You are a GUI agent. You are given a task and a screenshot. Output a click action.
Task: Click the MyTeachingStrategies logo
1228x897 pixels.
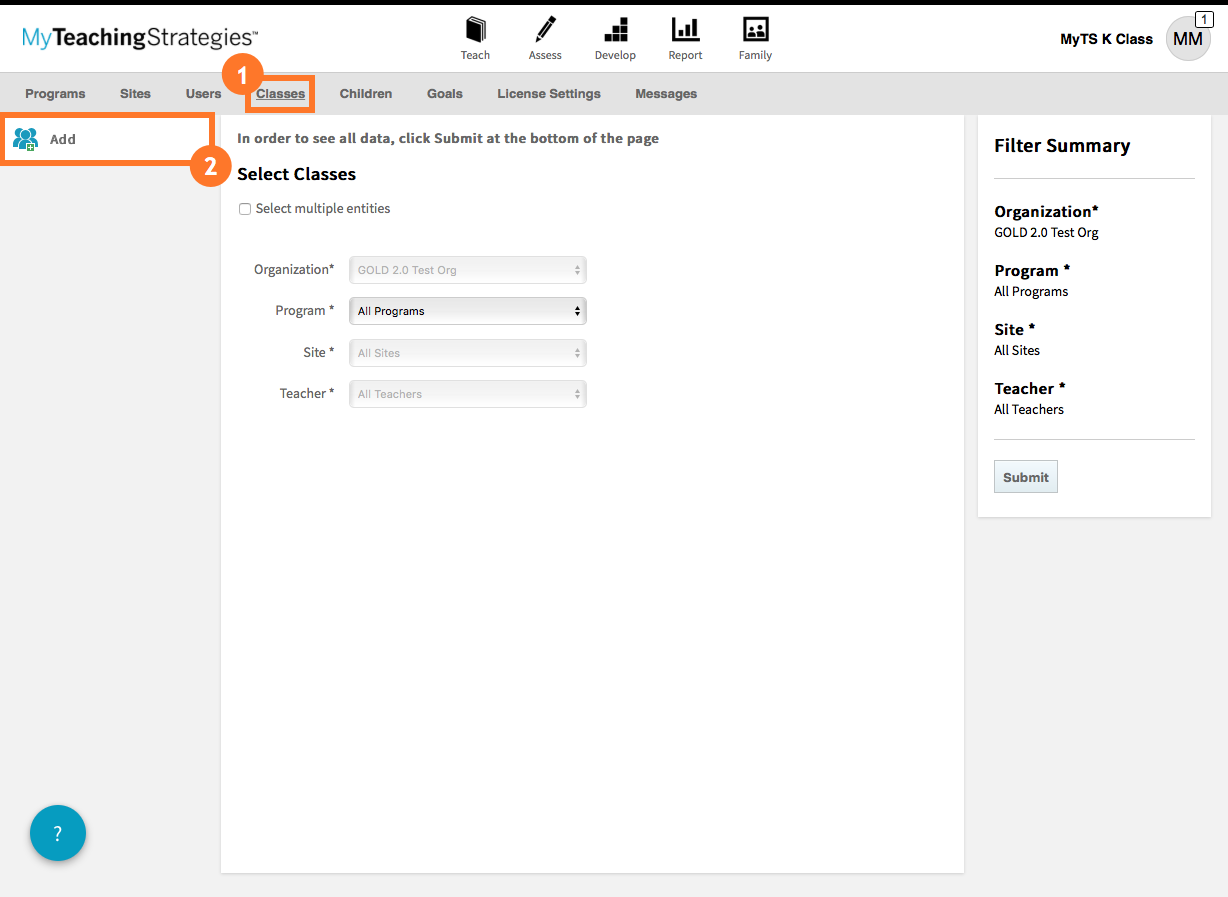[x=137, y=36]
